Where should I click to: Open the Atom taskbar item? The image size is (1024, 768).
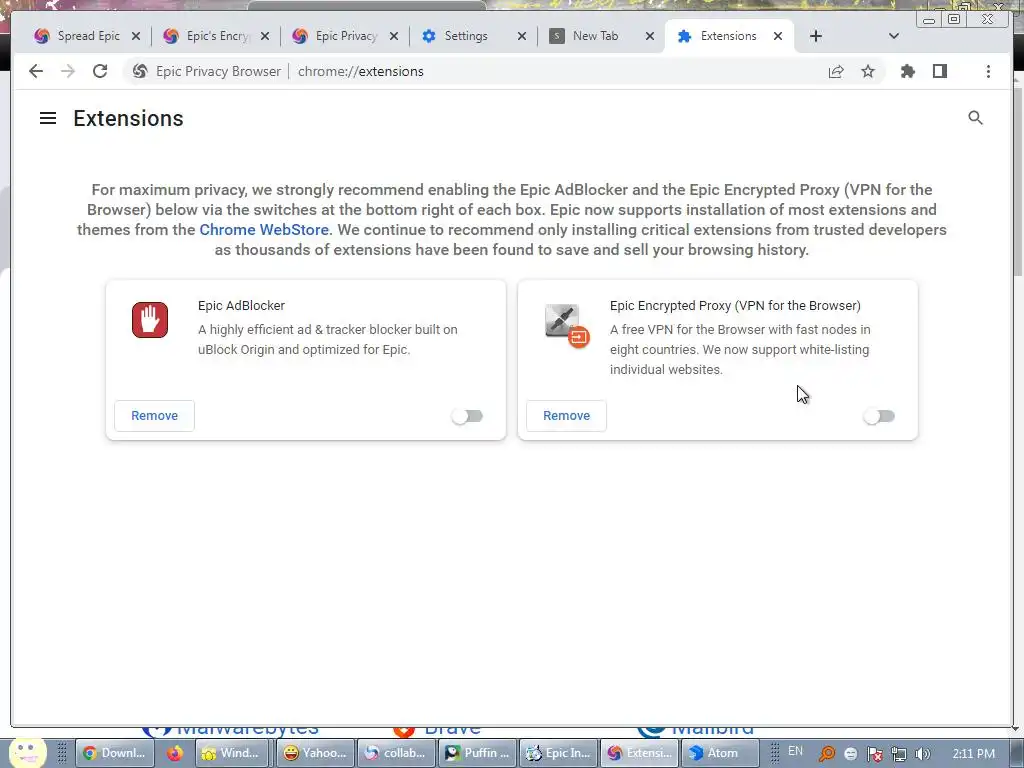click(720, 753)
